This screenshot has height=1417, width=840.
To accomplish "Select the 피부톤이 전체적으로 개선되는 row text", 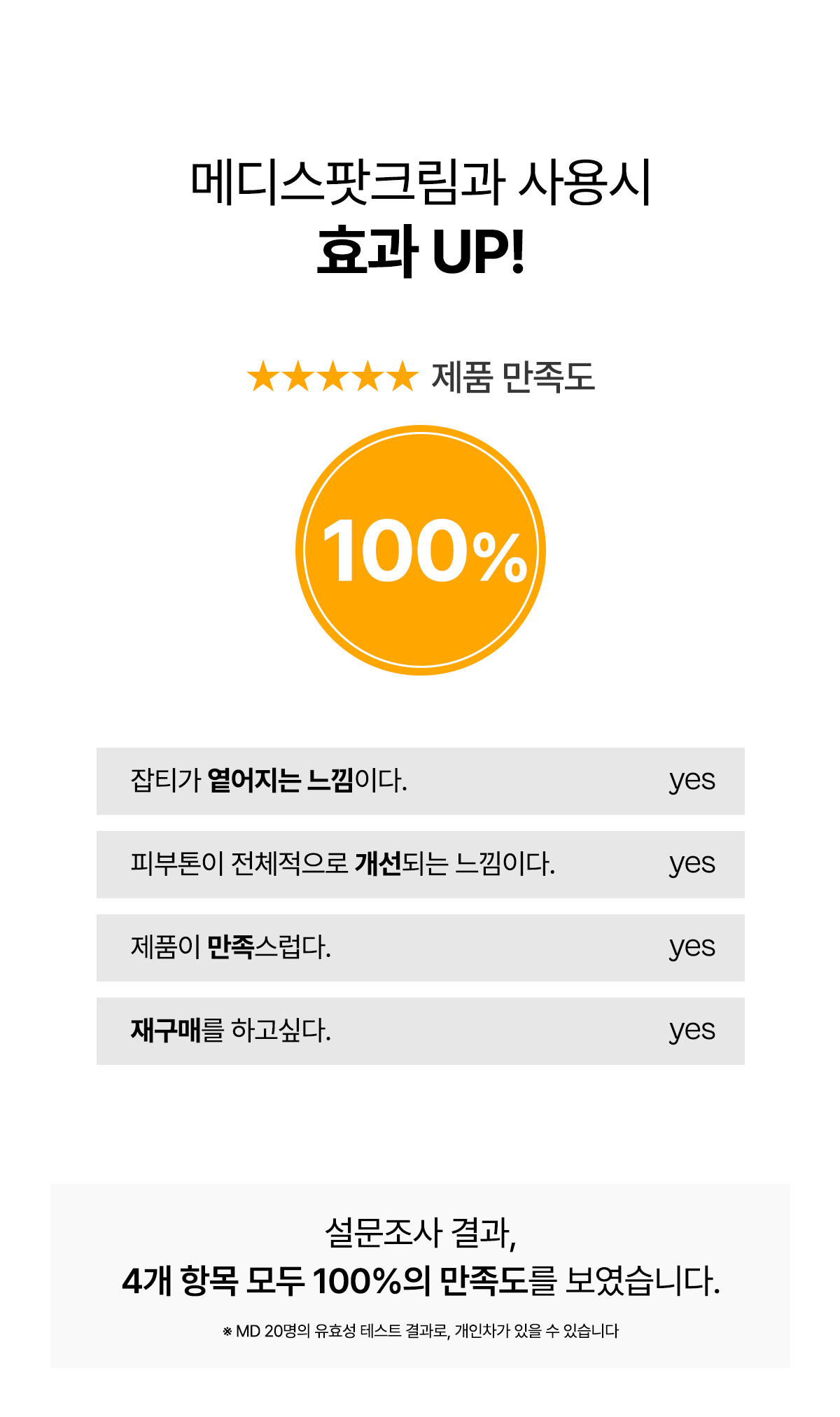I will coord(342,864).
